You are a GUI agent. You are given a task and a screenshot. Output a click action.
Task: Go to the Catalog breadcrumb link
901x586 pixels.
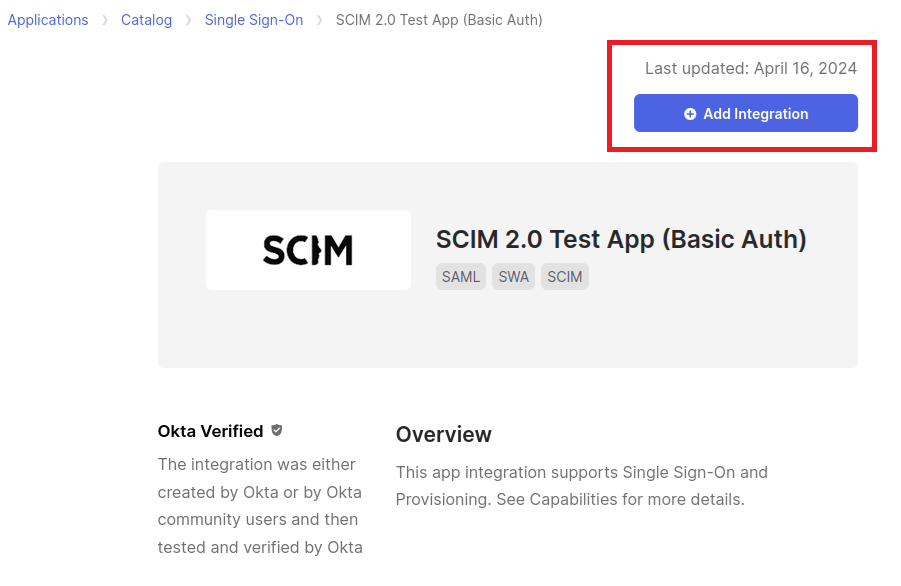[146, 20]
